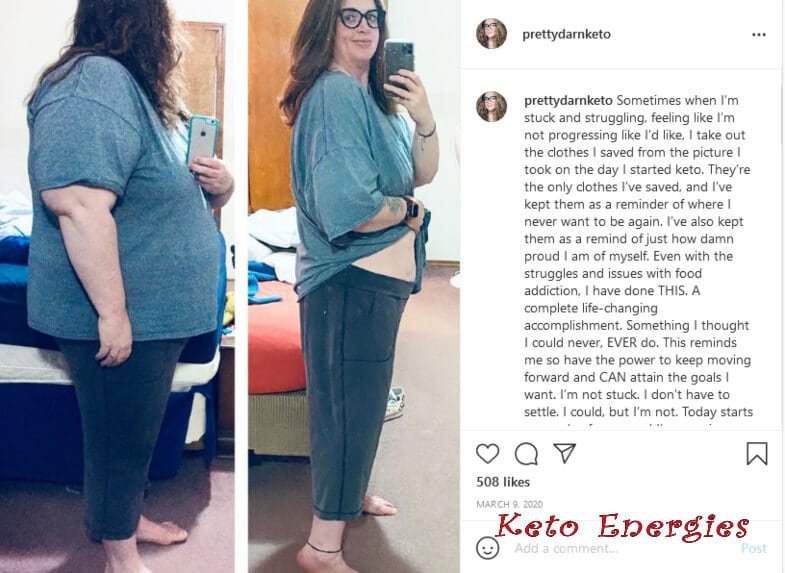
Task: Select the after mirror selfie photo
Action: click(354, 286)
